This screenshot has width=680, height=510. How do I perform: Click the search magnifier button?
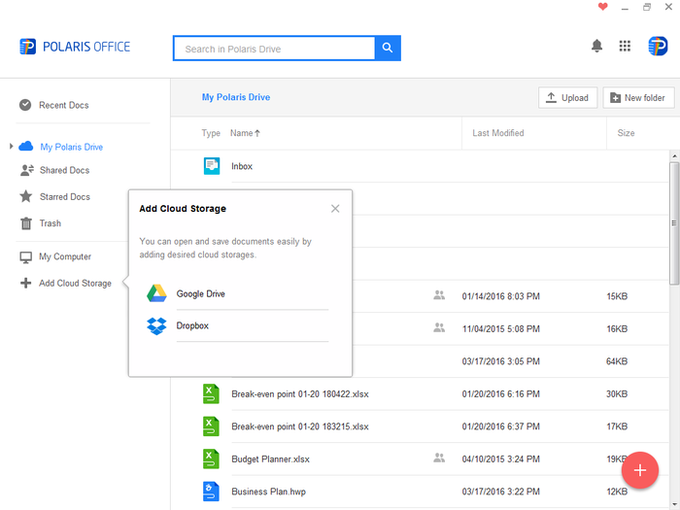click(x=388, y=48)
